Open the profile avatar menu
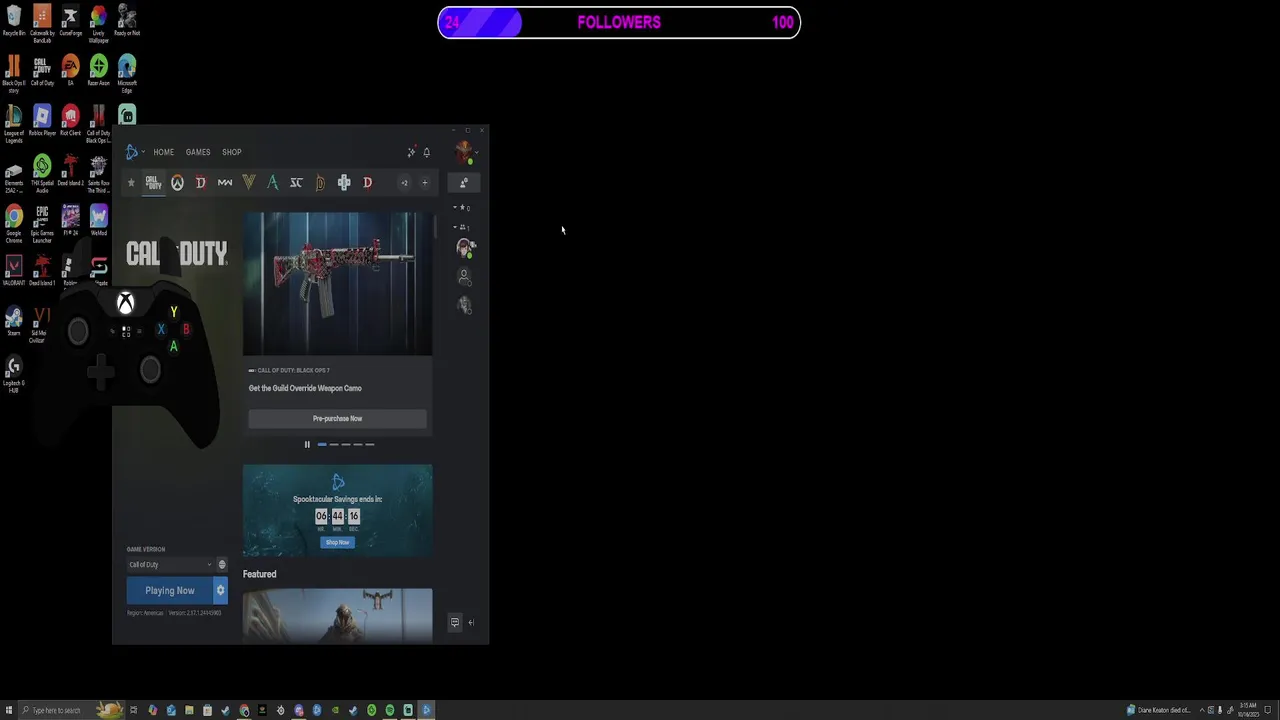Viewport: 1280px width, 720px height. click(464, 152)
